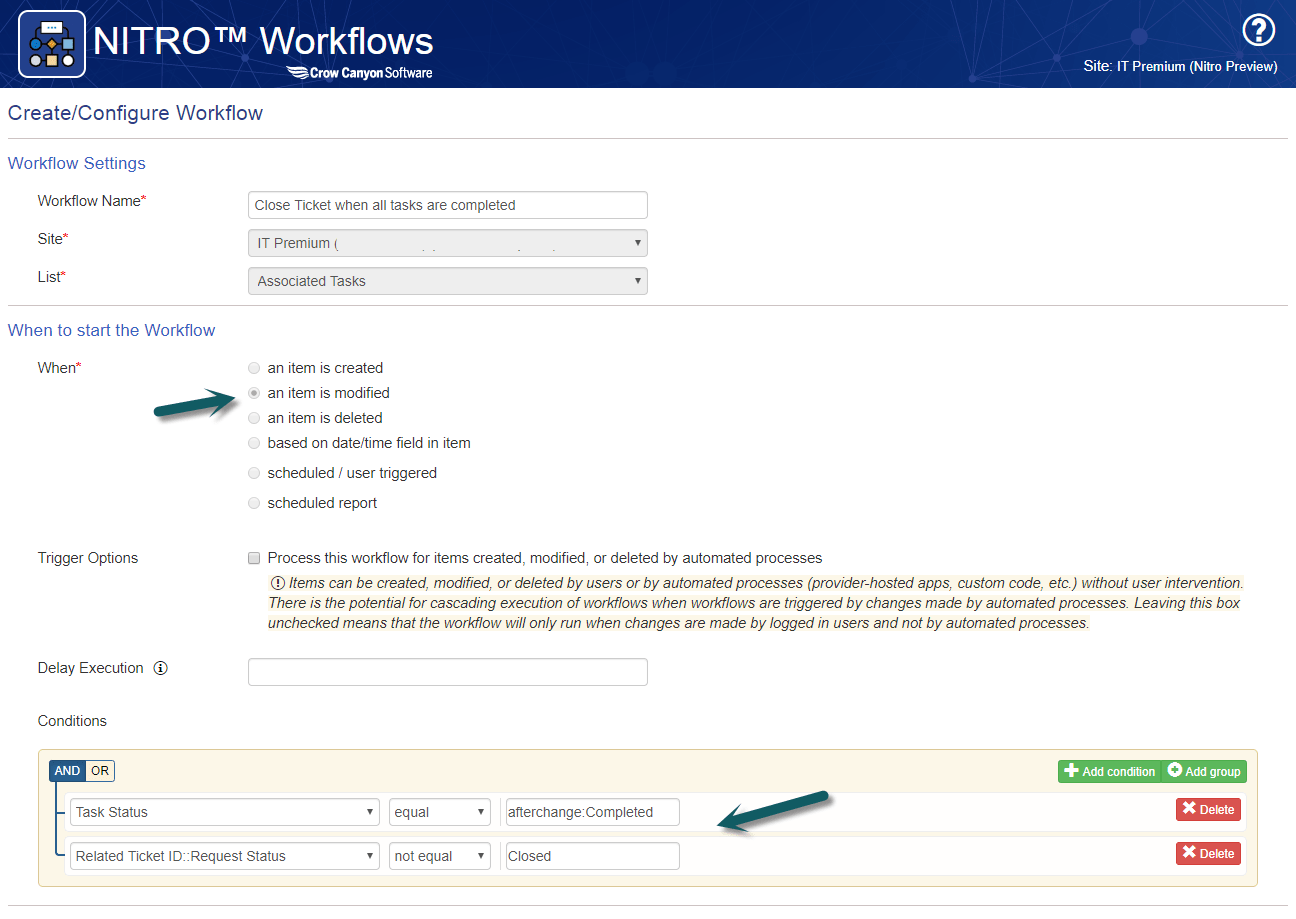Screen dimensions: 1296x919
Task: Click the Delay Execution input field
Action: 447,672
